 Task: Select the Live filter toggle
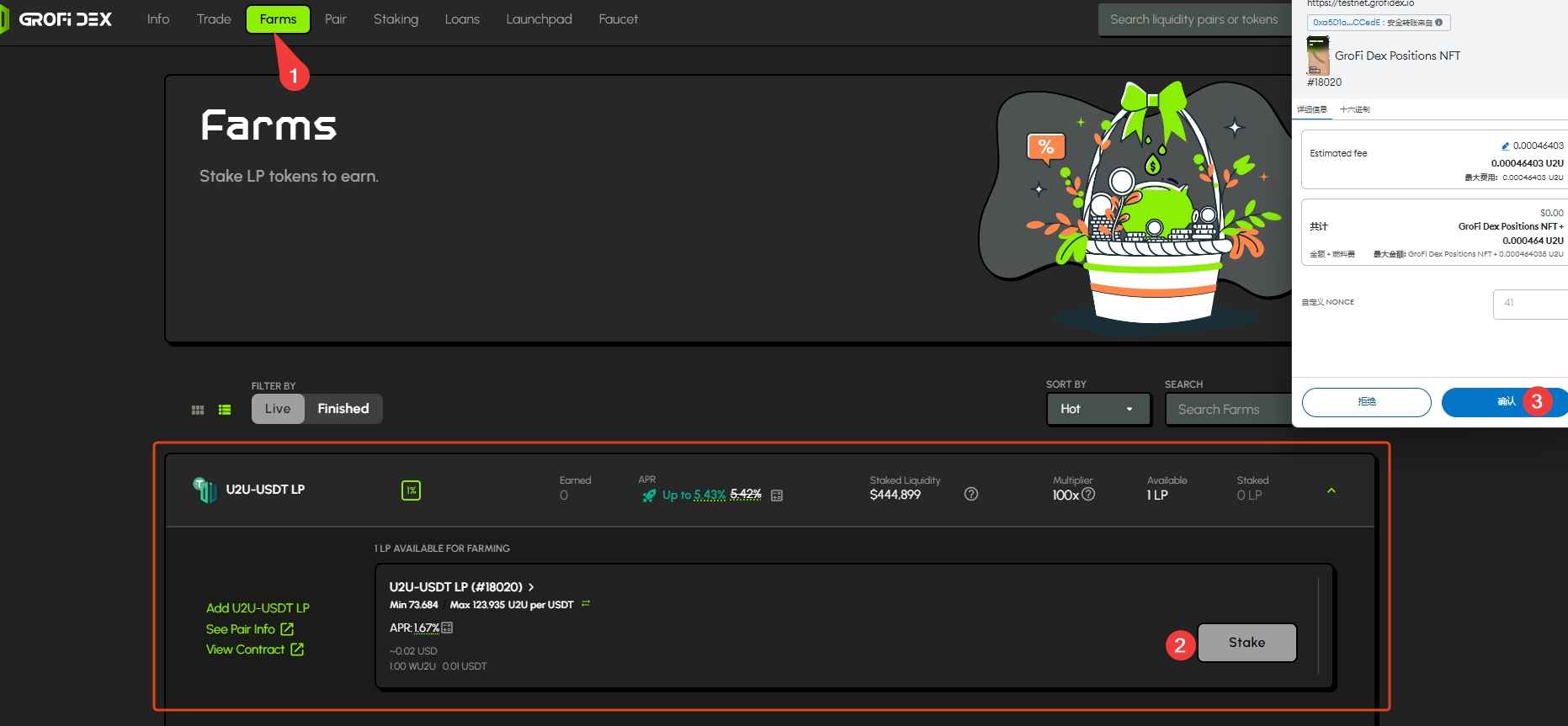278,409
